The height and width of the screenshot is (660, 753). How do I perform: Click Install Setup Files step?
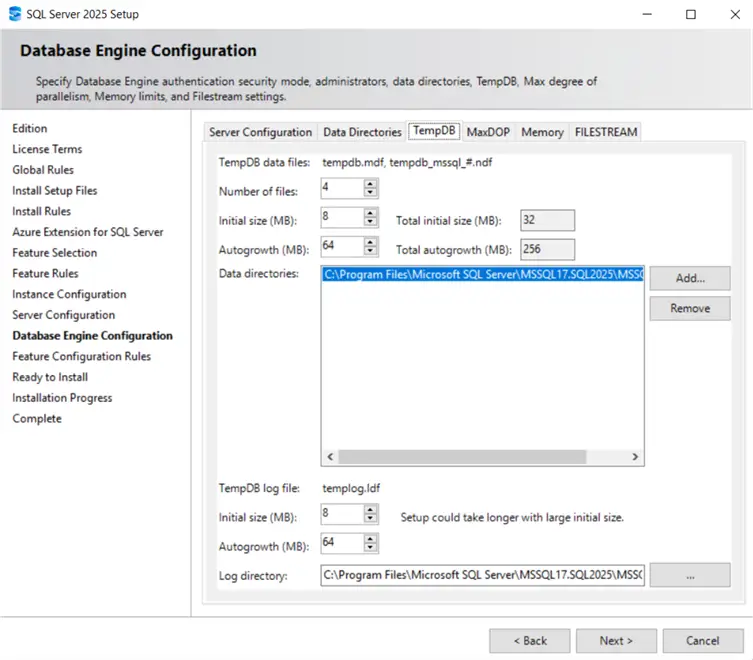[55, 191]
